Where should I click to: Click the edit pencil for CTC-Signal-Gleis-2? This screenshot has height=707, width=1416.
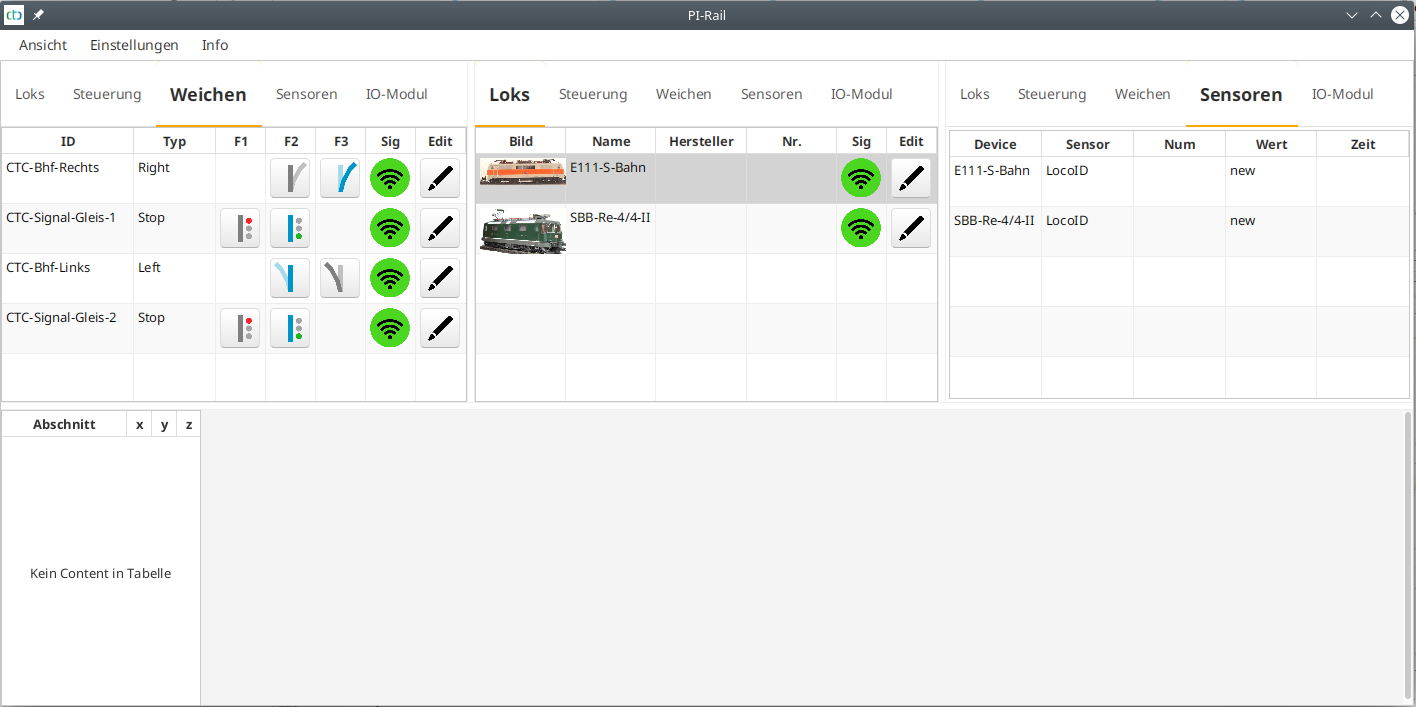point(440,328)
